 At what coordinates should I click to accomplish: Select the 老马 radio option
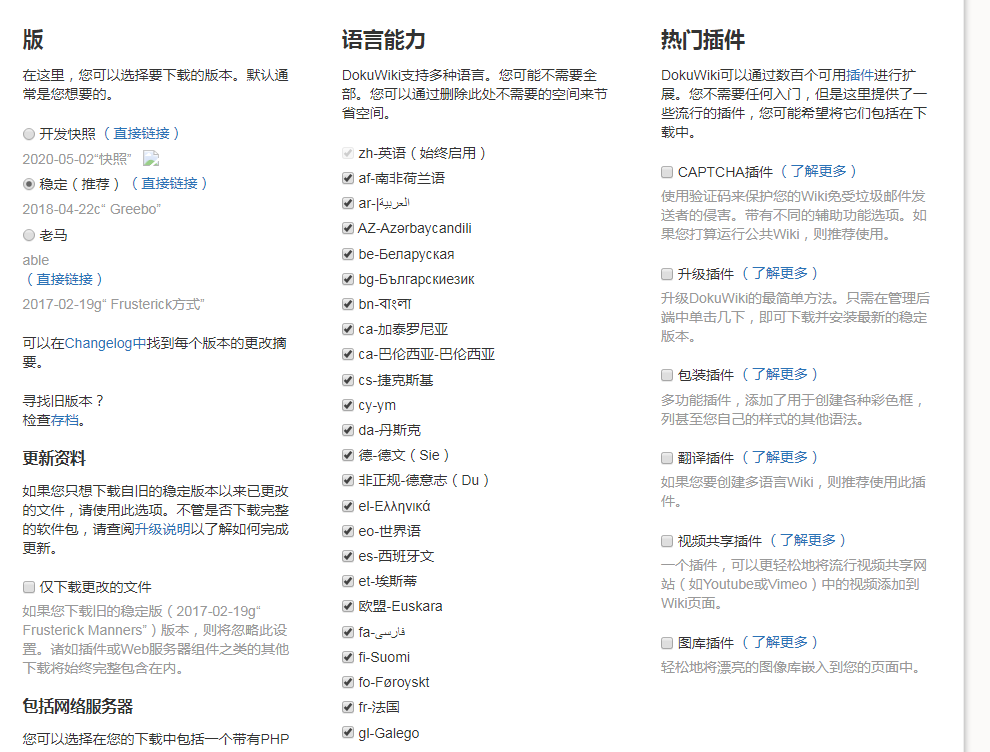point(28,235)
